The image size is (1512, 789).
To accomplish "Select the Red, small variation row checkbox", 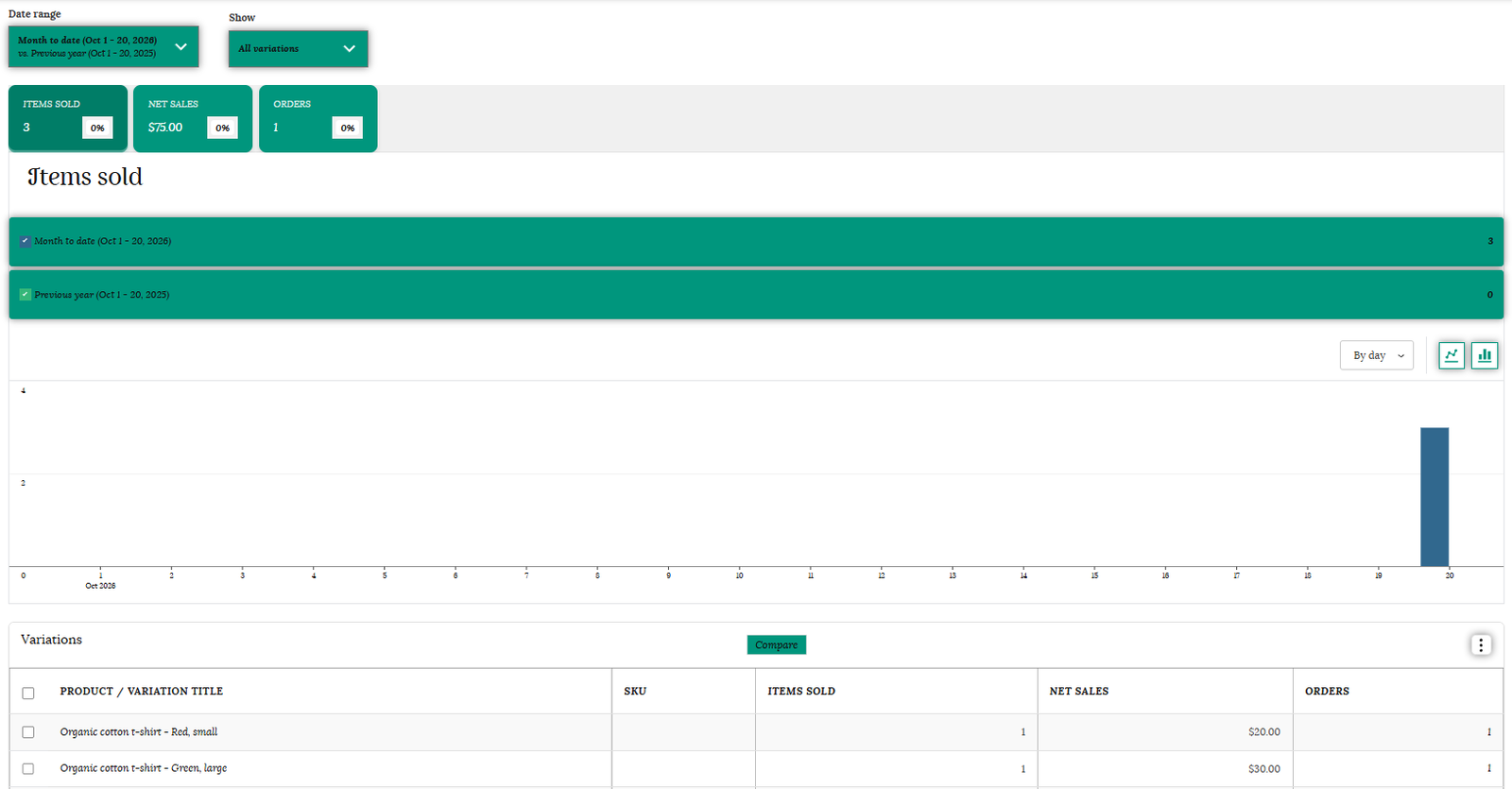I will point(28,732).
